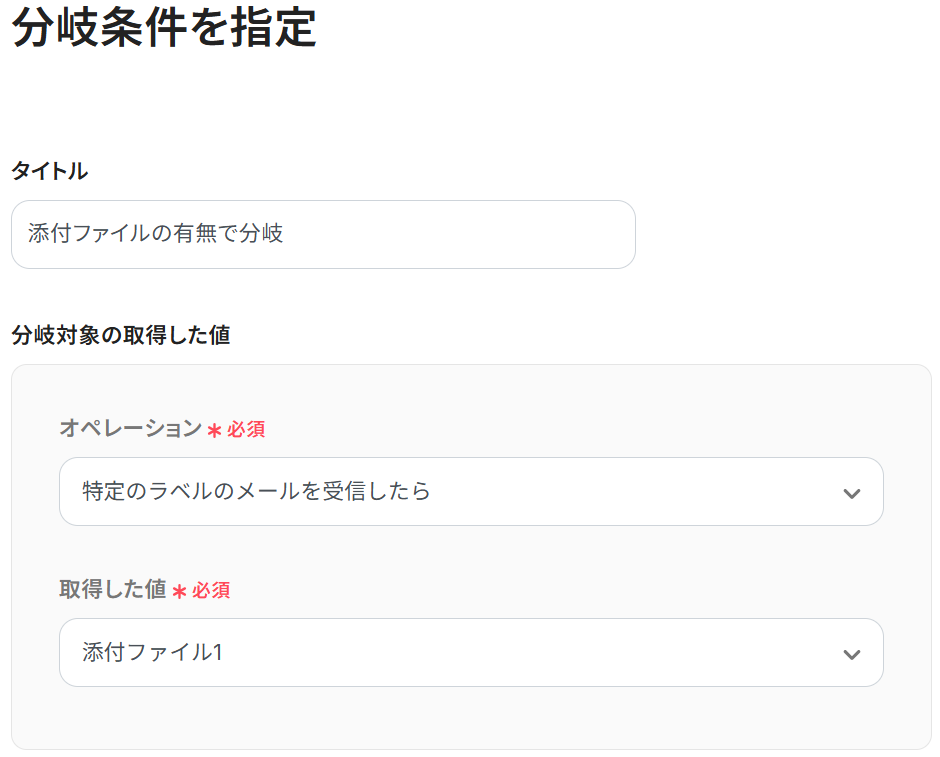The image size is (940, 757).
Task: Click empty space at the right end of the title input
Action: [540, 234]
